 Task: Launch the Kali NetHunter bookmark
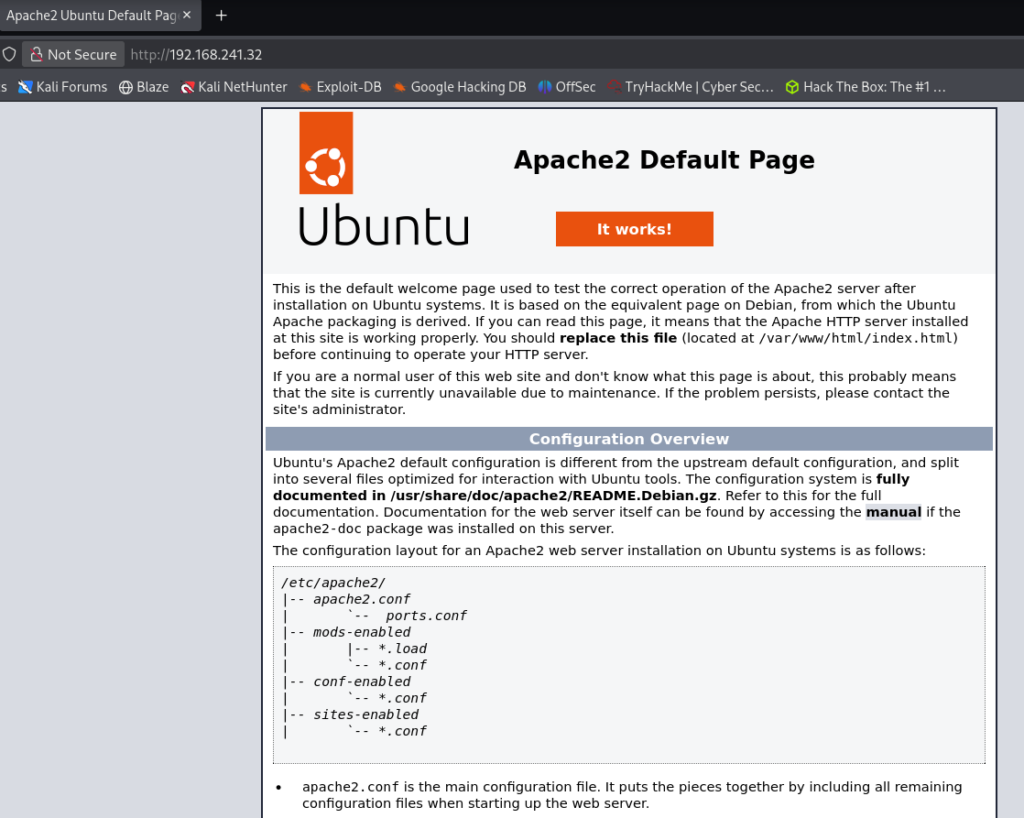click(233, 87)
